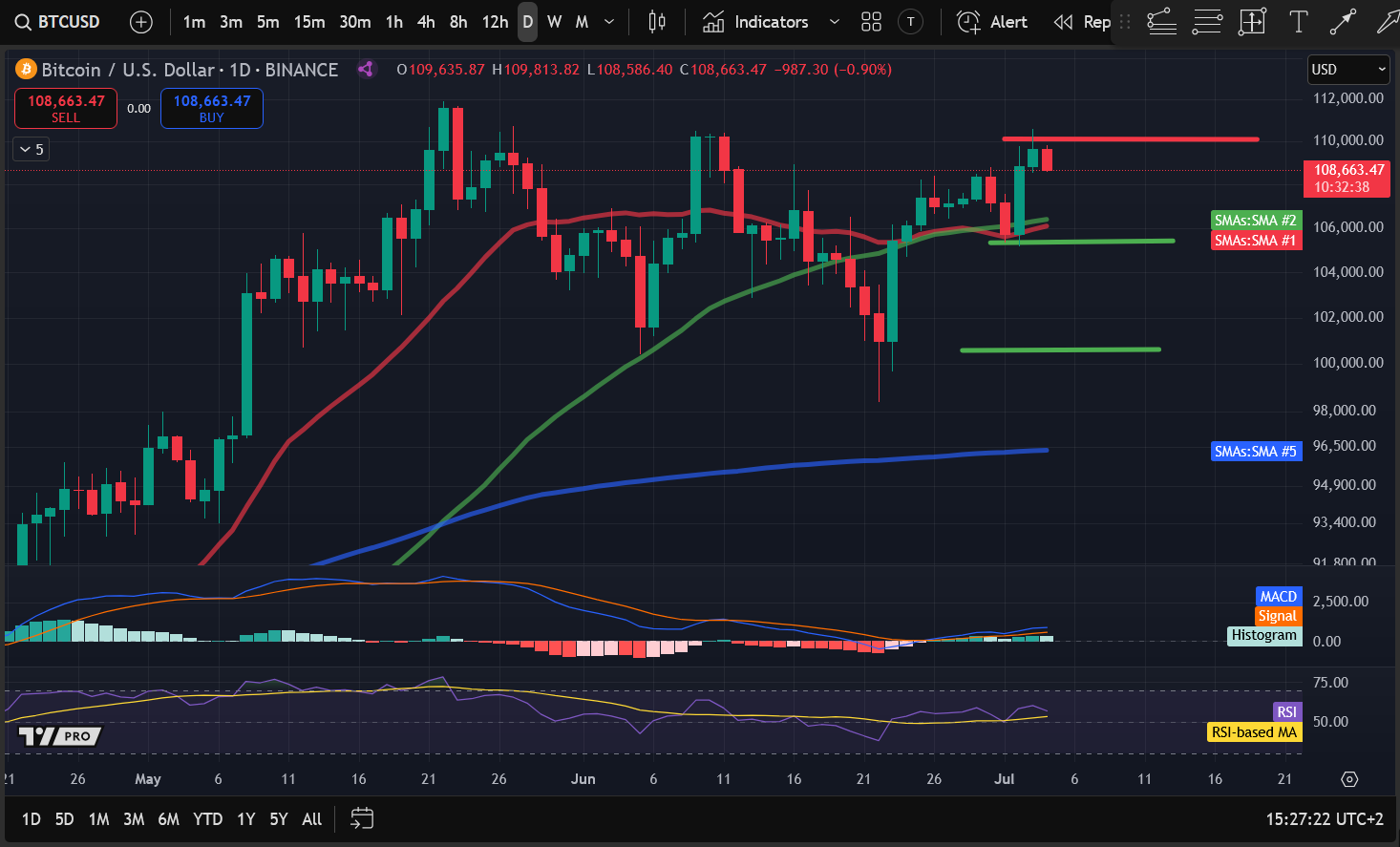Expand the collapsed 5 indicators legend

point(31,149)
